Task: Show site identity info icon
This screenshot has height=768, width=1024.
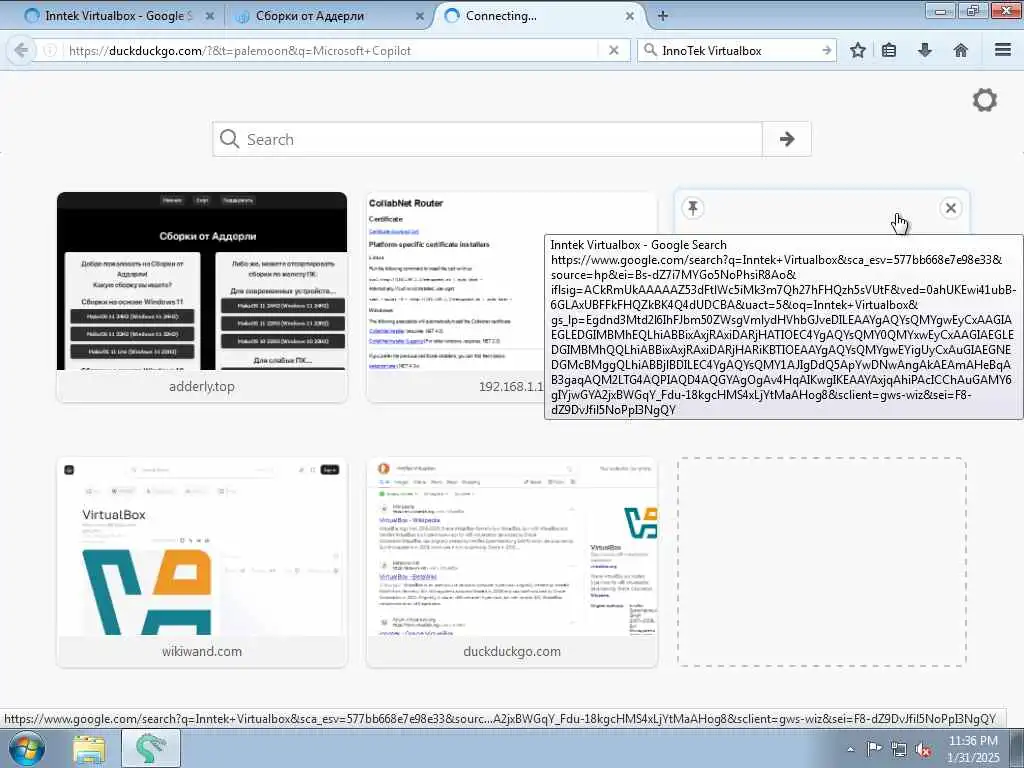Action: click(50, 50)
